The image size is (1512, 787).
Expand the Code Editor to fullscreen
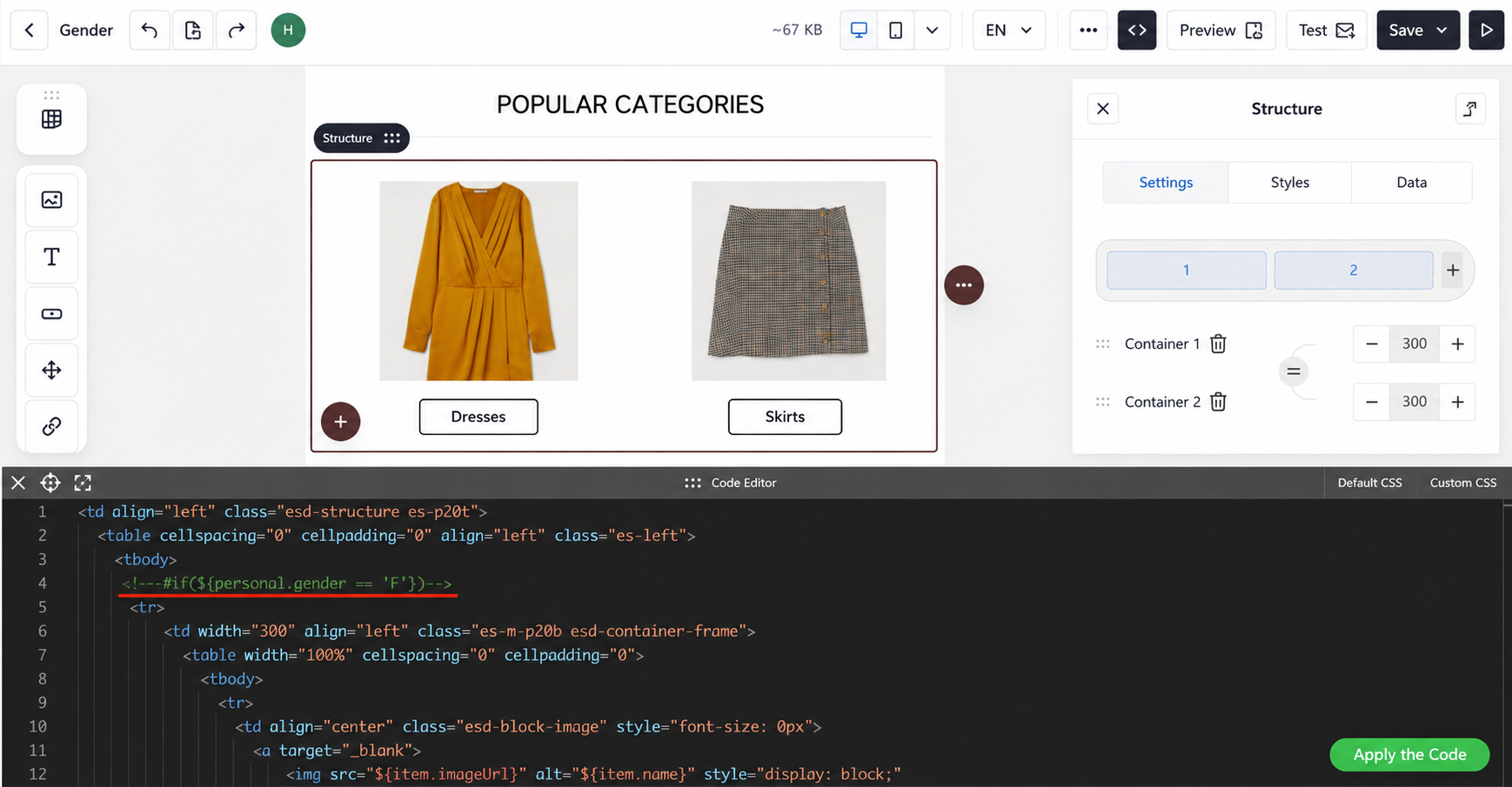pyautogui.click(x=83, y=483)
